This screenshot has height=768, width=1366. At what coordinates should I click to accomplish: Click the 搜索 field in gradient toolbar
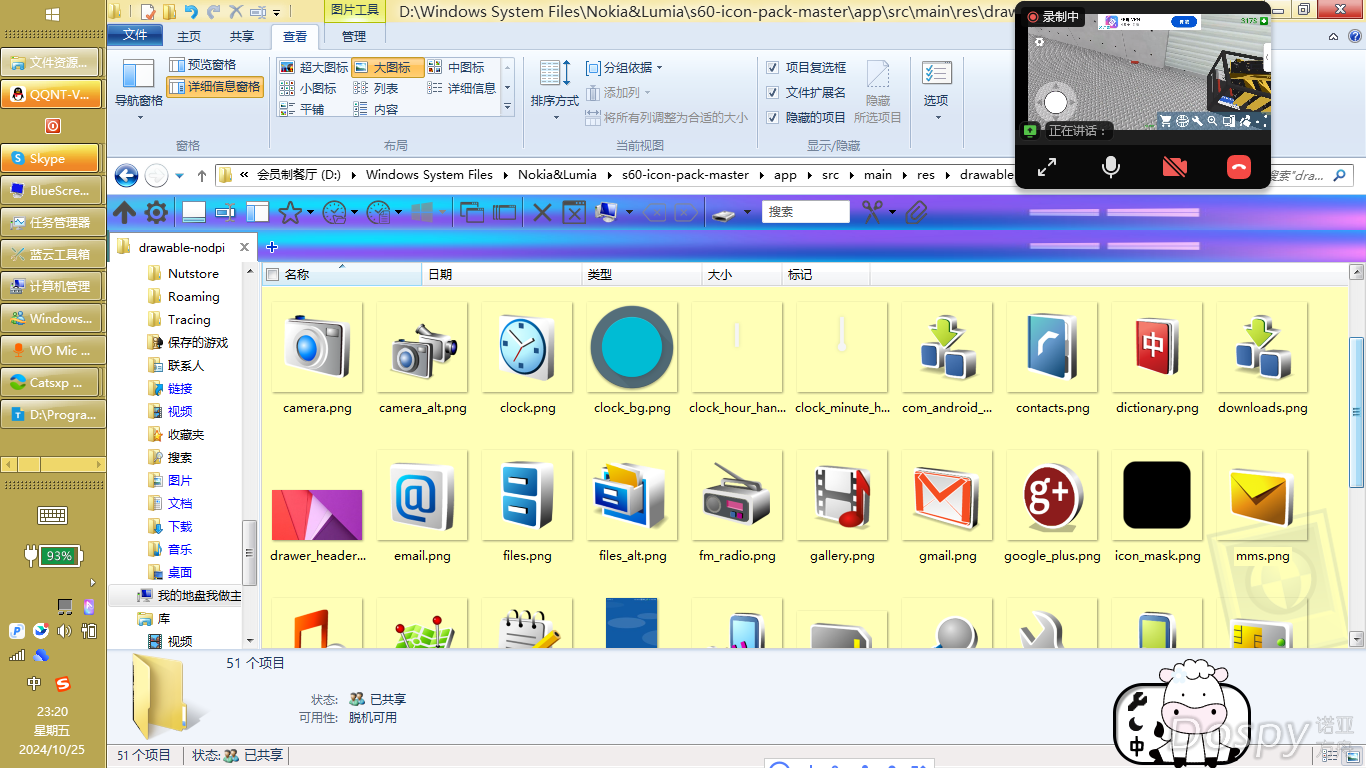(x=806, y=212)
